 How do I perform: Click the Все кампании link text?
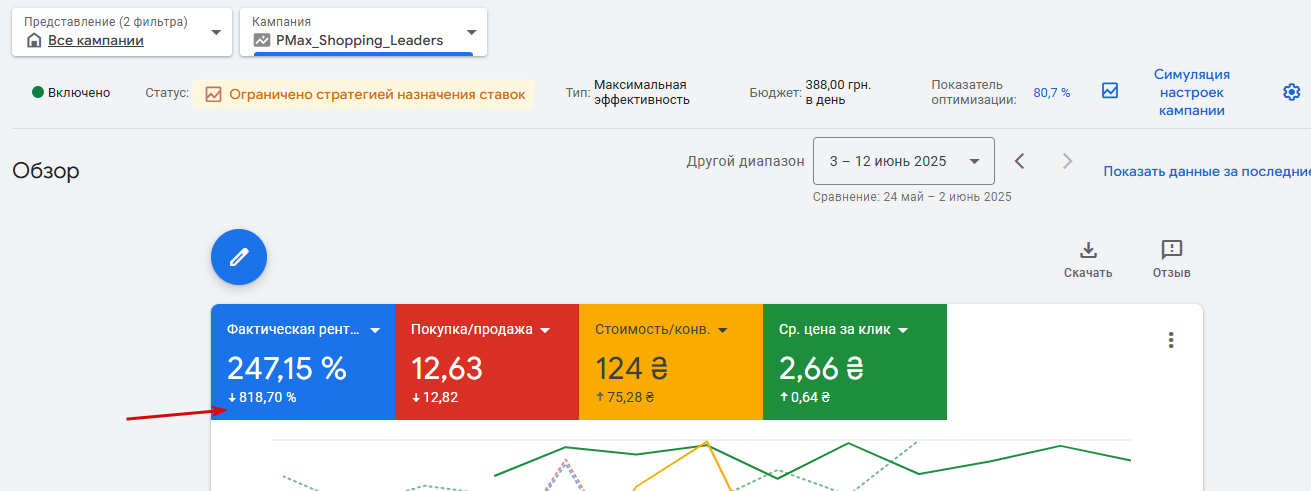(96, 41)
